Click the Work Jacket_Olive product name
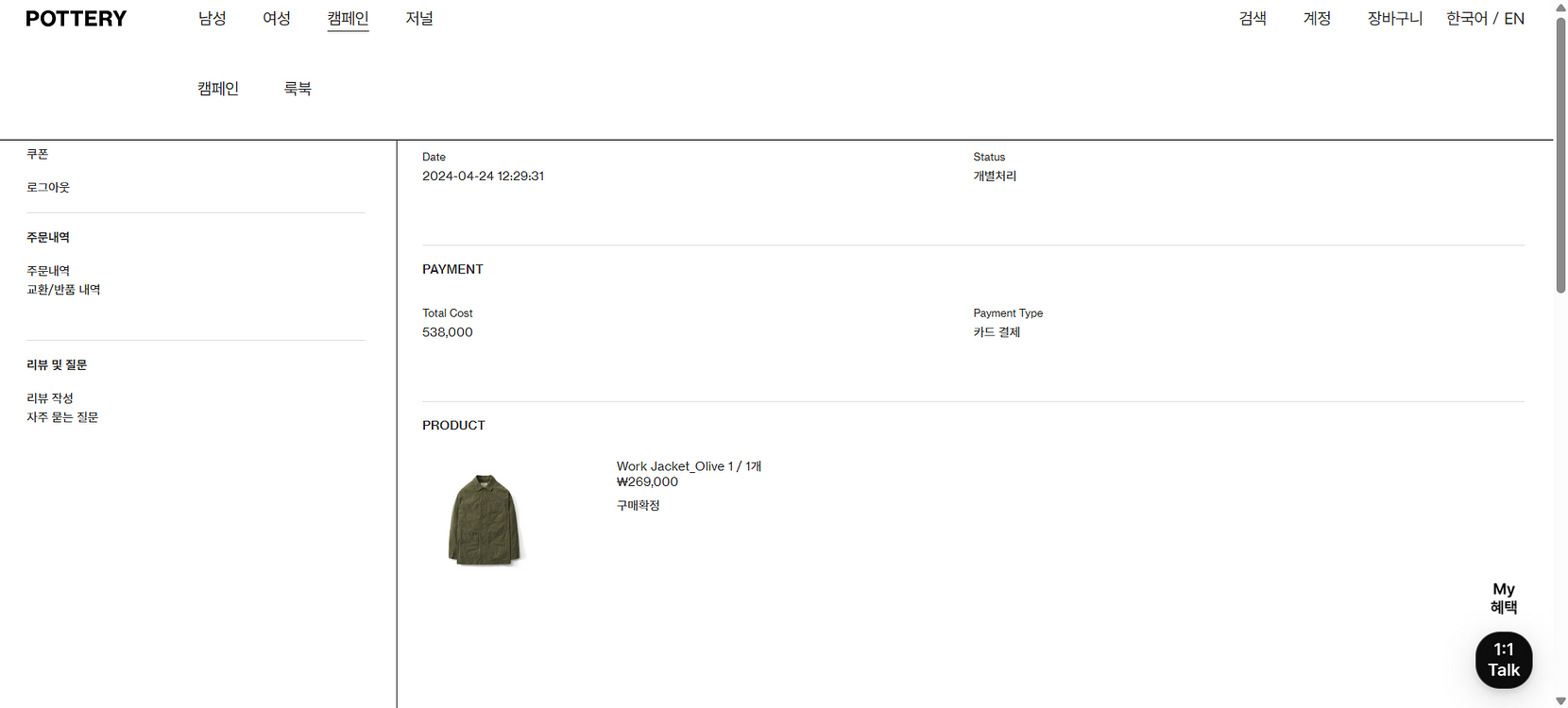 click(x=671, y=466)
